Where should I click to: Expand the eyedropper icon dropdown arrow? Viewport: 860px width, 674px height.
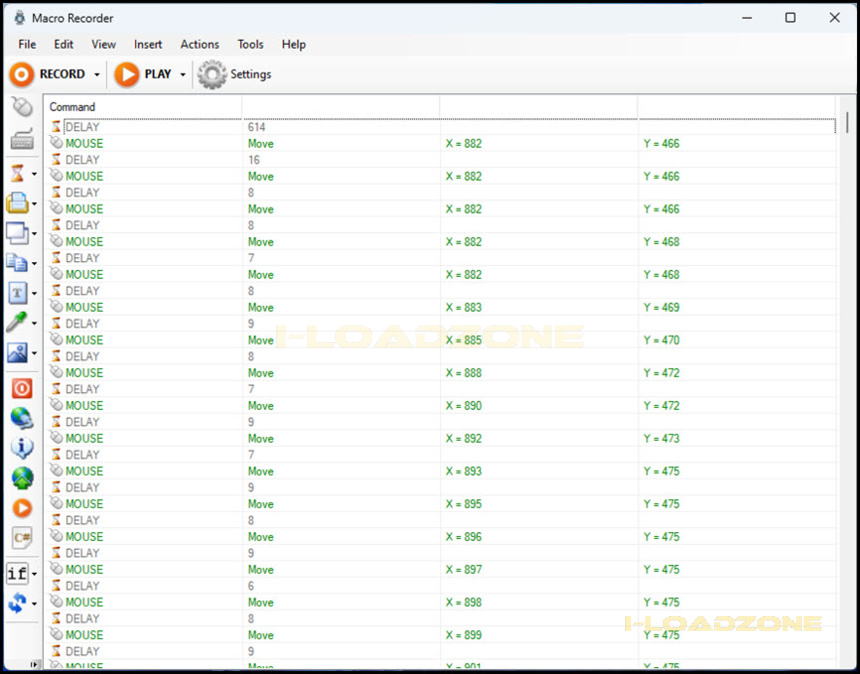[x=34, y=324]
